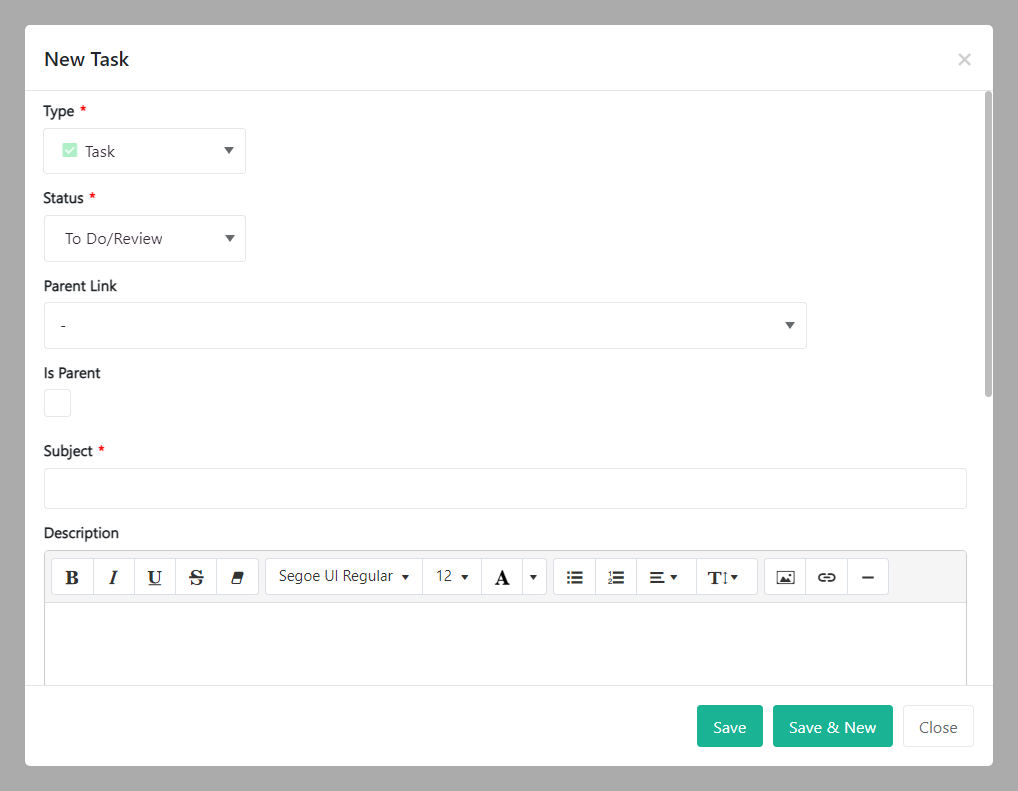Expand the Status dropdown showing To Do/Review
1018x791 pixels.
[145, 238]
